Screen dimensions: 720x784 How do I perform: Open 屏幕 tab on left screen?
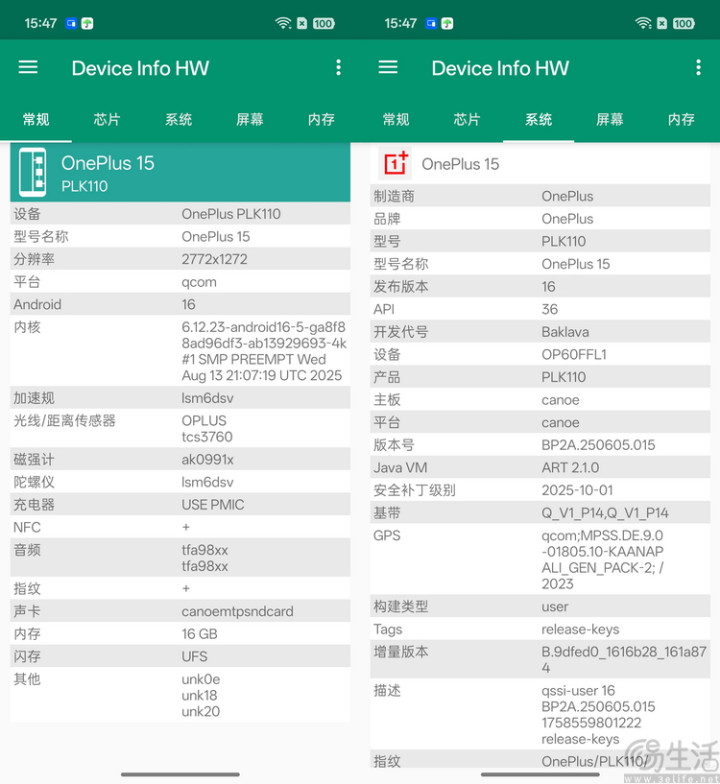[x=250, y=119]
